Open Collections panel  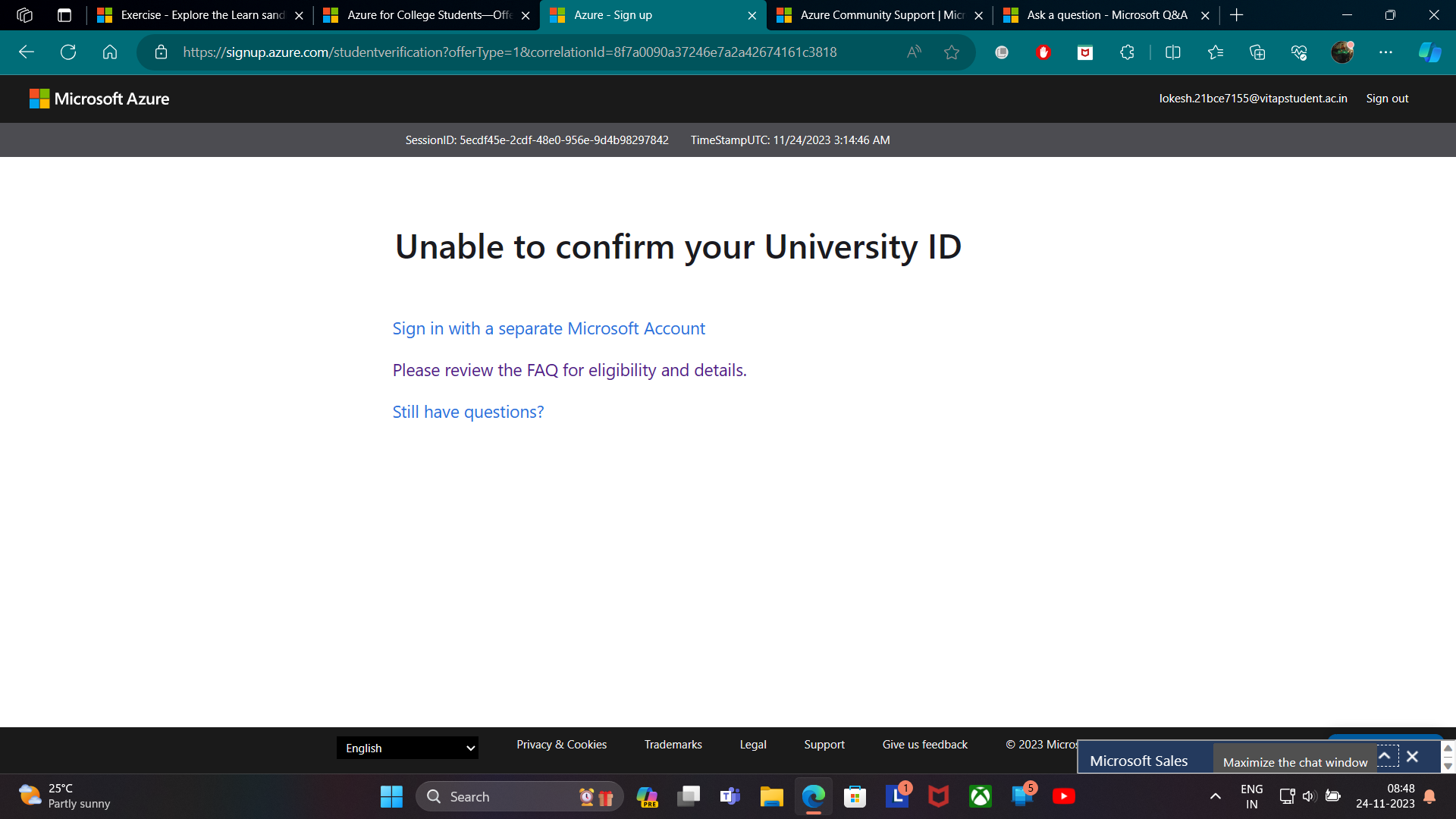pos(1257,52)
